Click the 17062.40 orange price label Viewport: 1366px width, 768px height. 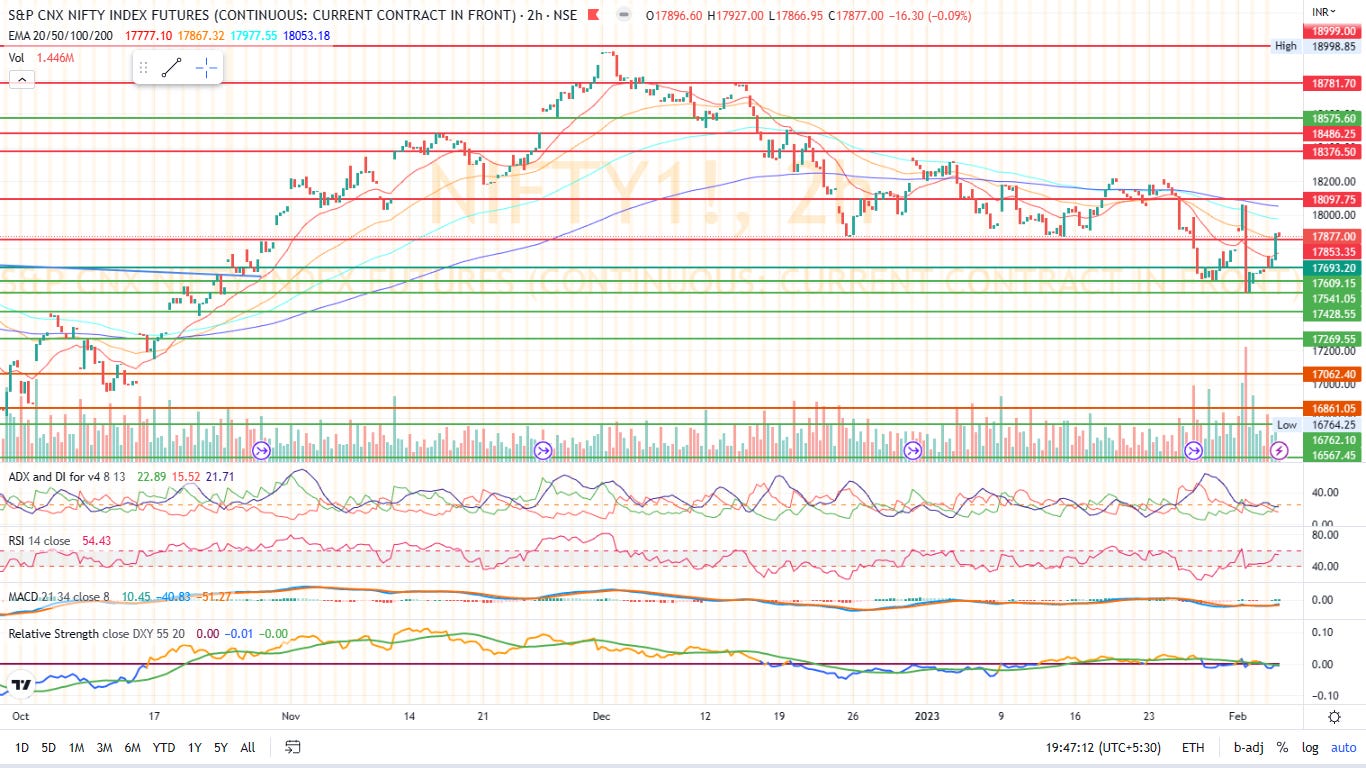(x=1333, y=374)
